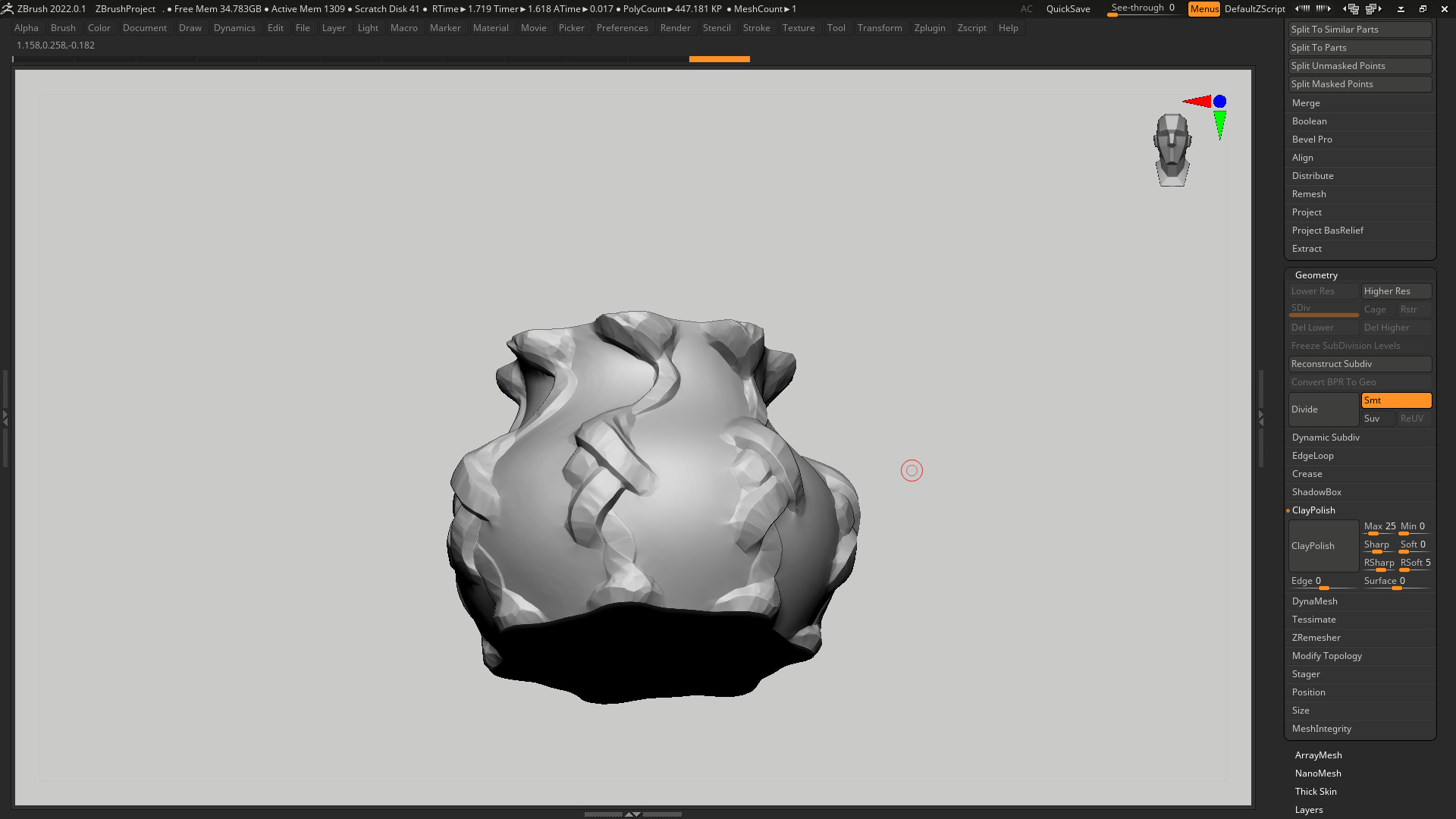Collapse the Geometry palette header
This screenshot has height=819, width=1456.
click(1316, 275)
